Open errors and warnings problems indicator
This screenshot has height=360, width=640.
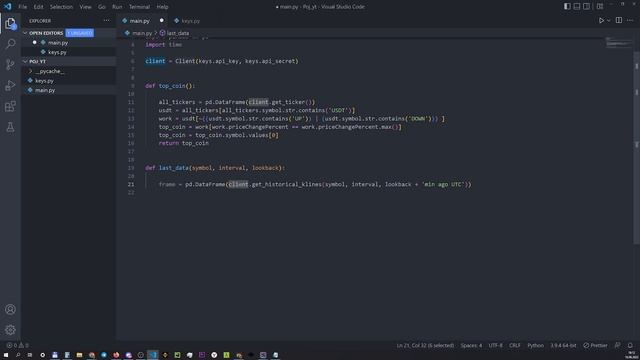17,345
